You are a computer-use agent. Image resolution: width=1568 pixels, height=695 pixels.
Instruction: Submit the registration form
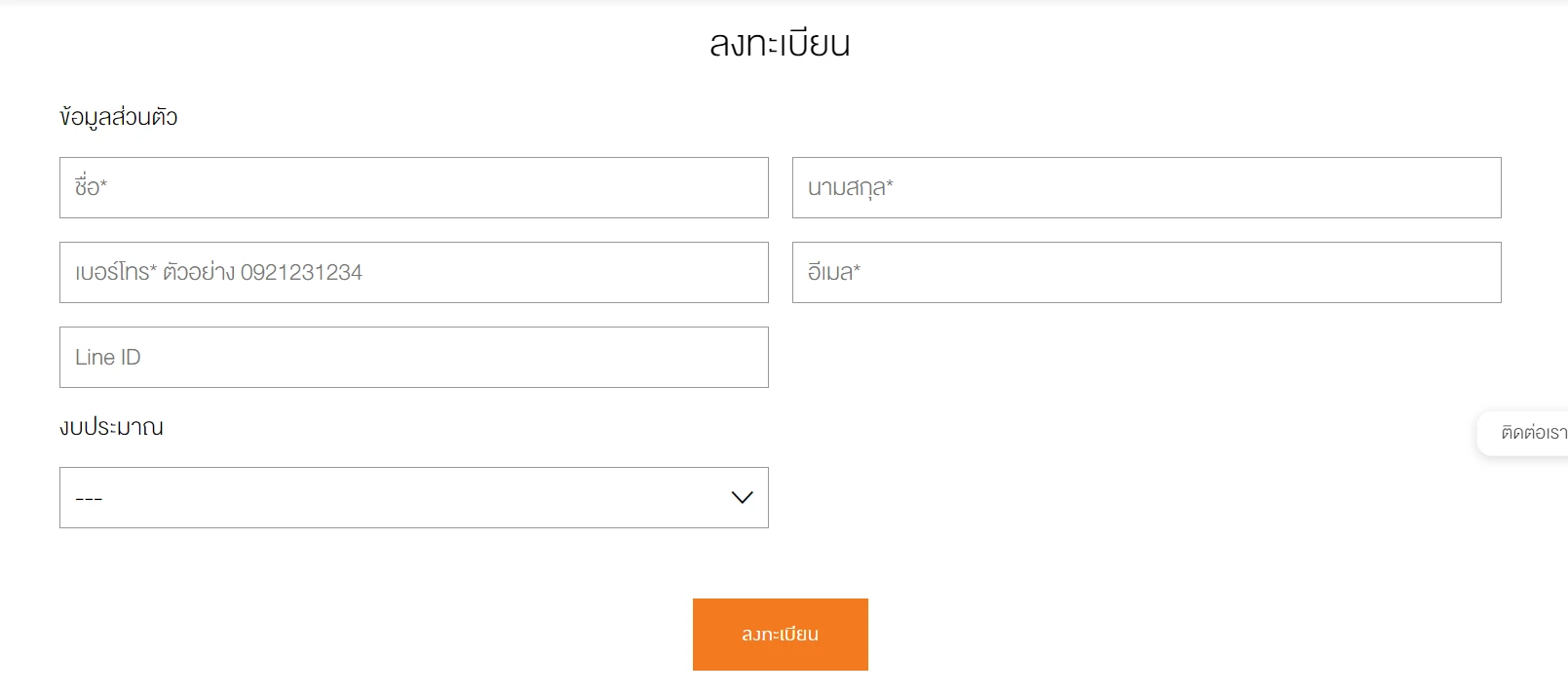(780, 634)
